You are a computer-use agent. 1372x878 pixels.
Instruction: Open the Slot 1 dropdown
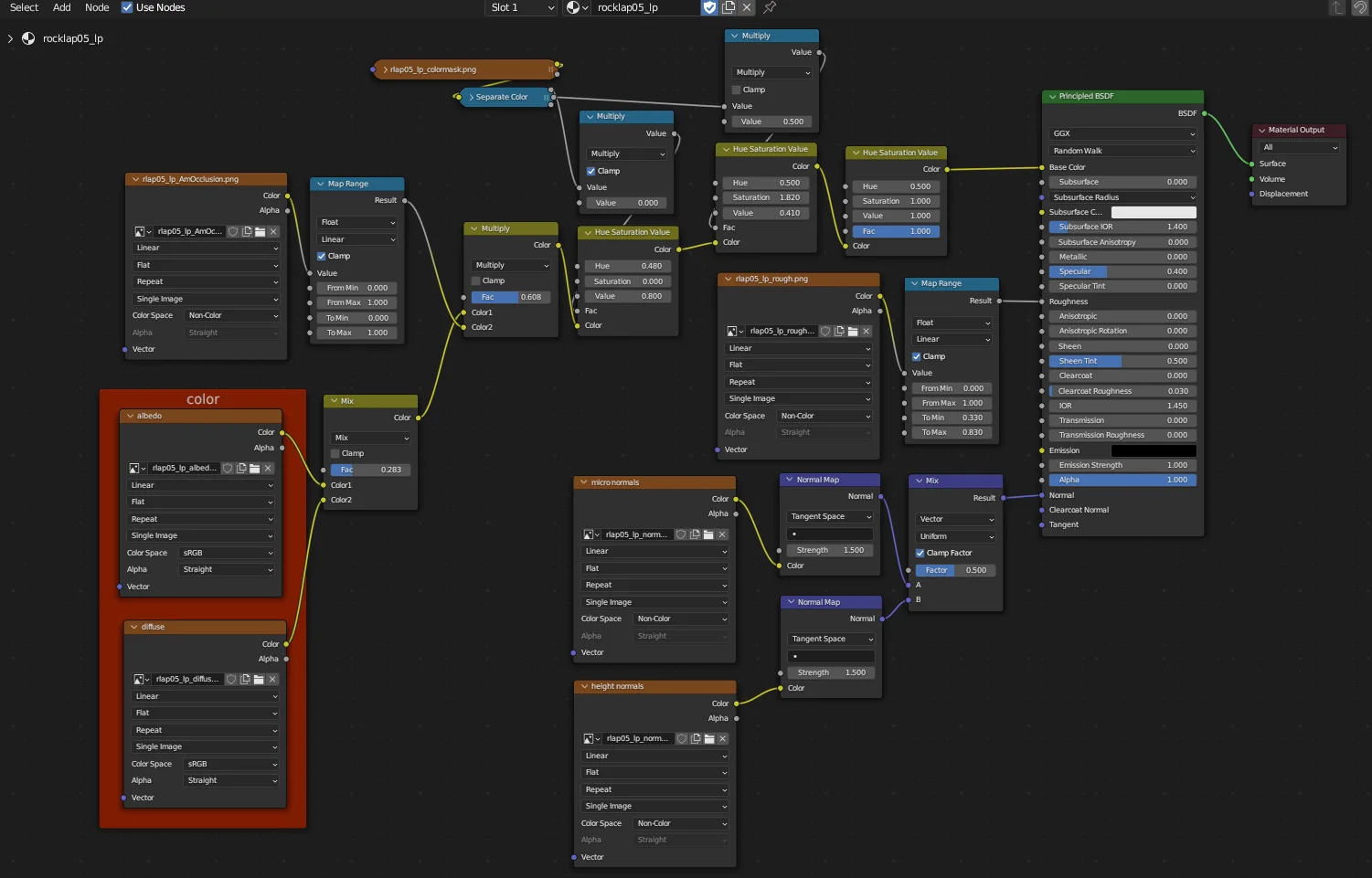pos(521,7)
